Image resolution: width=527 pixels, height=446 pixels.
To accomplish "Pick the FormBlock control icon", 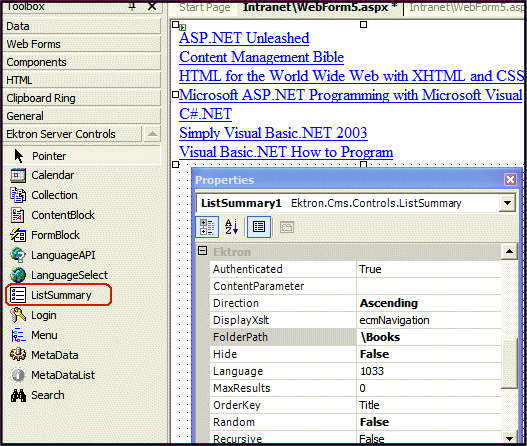I will click(x=18, y=235).
